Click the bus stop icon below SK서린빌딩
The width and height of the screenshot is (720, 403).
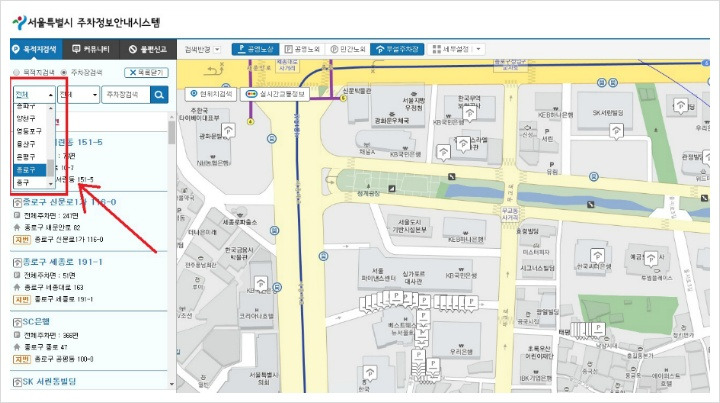(x=594, y=176)
